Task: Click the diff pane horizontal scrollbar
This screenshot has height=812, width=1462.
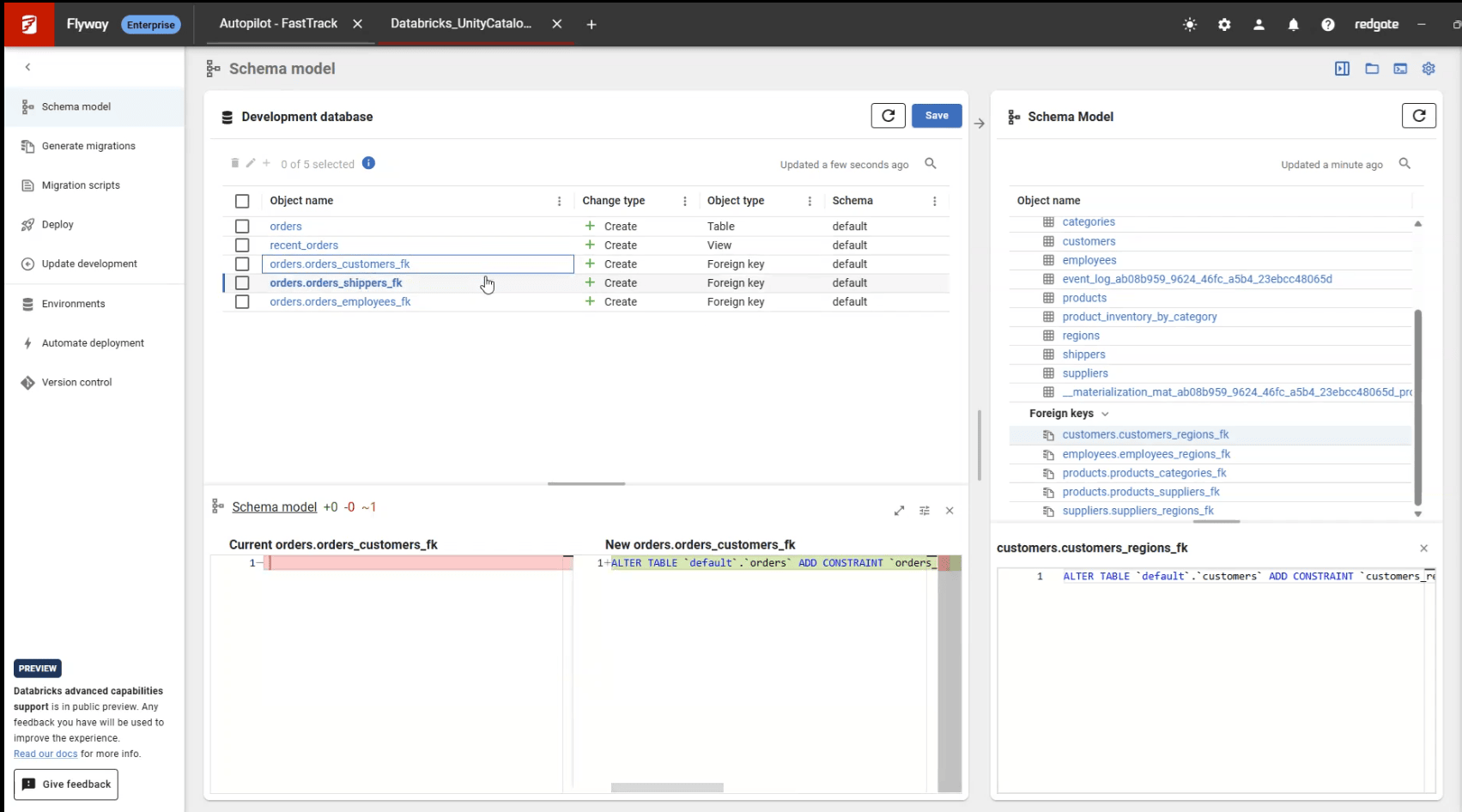Action: [667, 787]
